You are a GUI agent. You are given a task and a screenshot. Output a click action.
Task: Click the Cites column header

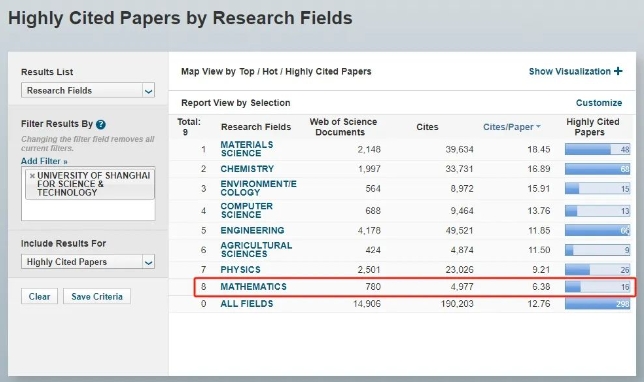pos(427,127)
